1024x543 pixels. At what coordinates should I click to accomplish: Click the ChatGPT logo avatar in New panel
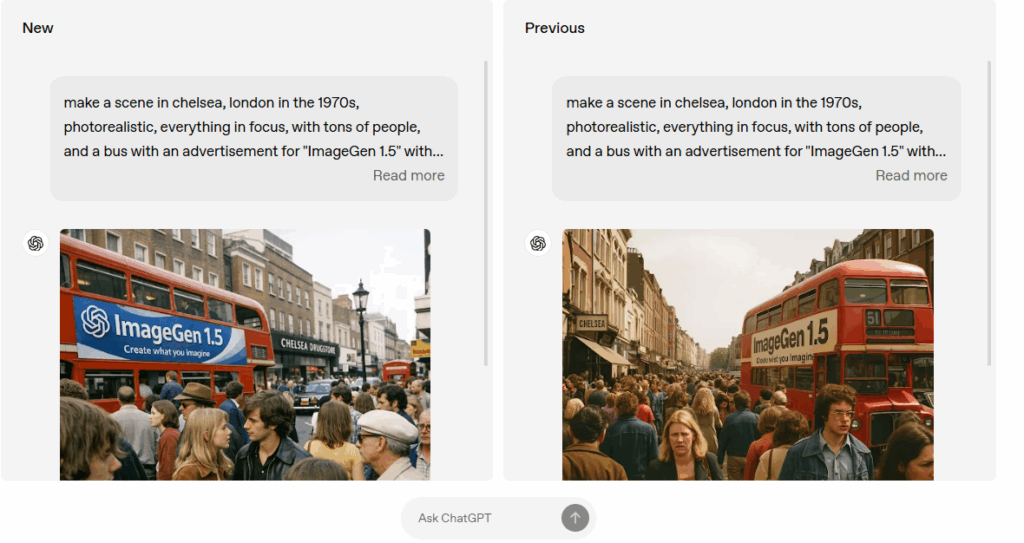(x=36, y=243)
